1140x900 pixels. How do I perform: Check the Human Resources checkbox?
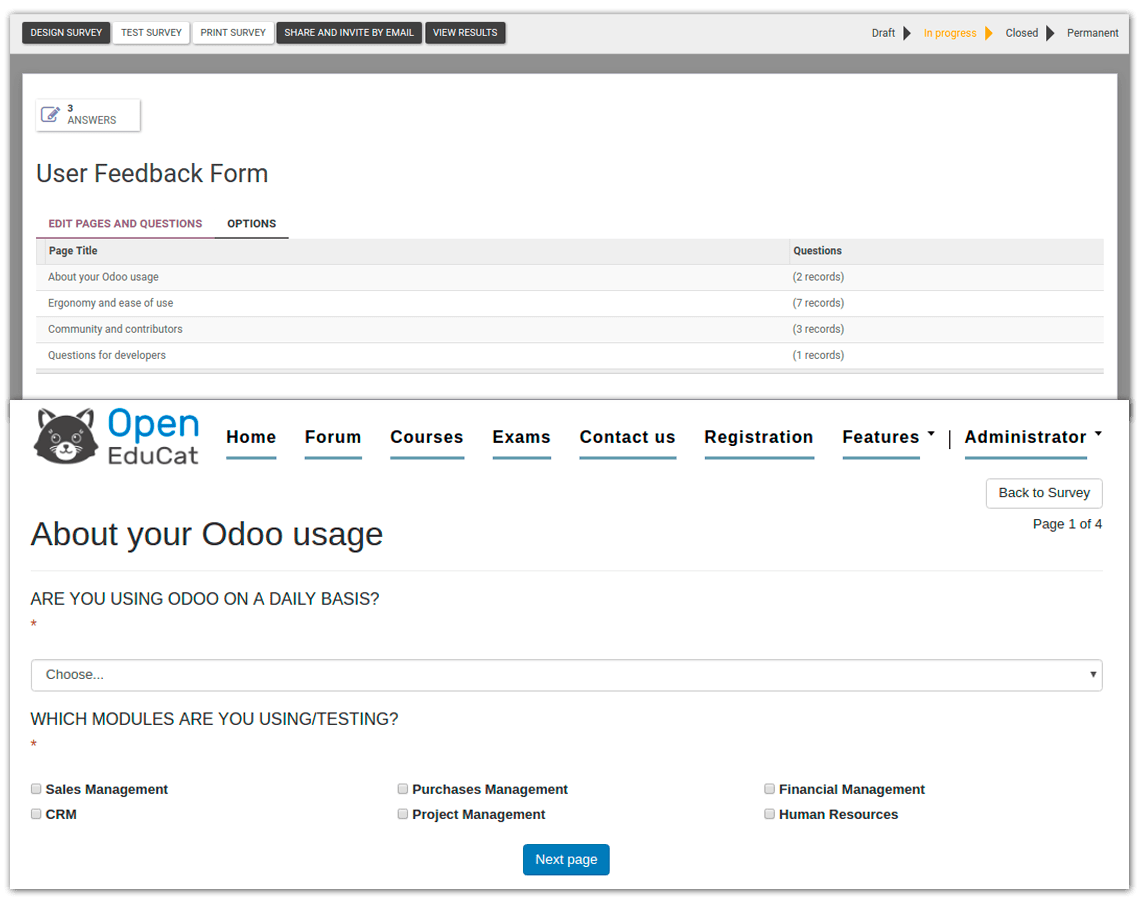pyautogui.click(x=770, y=814)
